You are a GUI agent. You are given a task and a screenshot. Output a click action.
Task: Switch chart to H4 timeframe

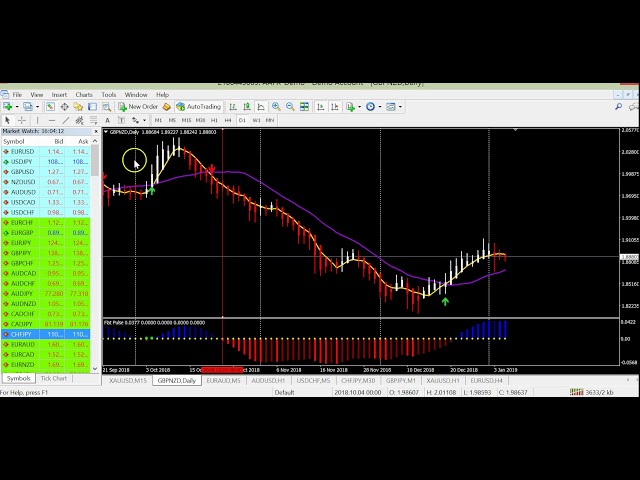(228, 121)
